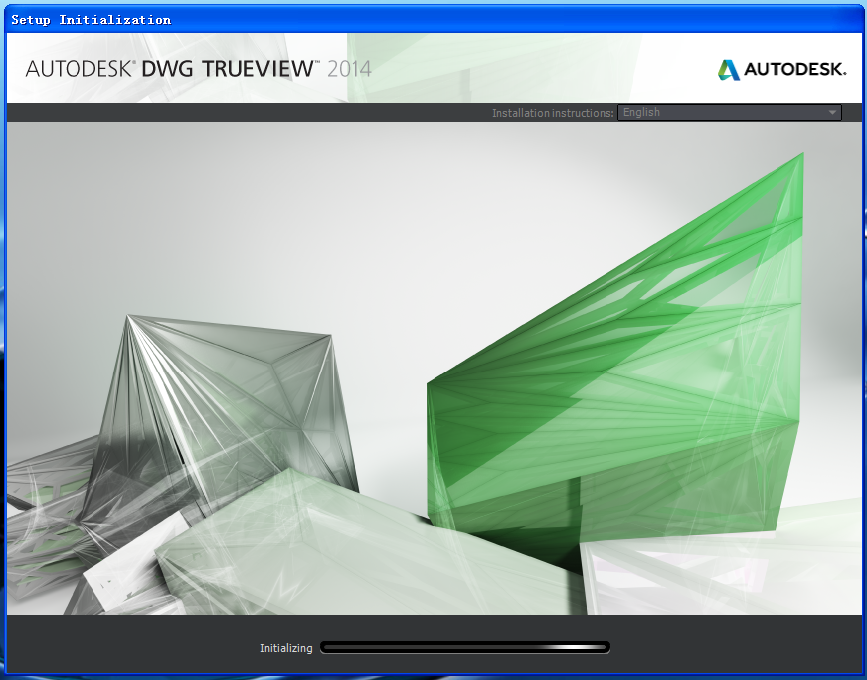The height and width of the screenshot is (680, 867).
Task: Click the AUTODESK wordmark text
Action: 795,69
